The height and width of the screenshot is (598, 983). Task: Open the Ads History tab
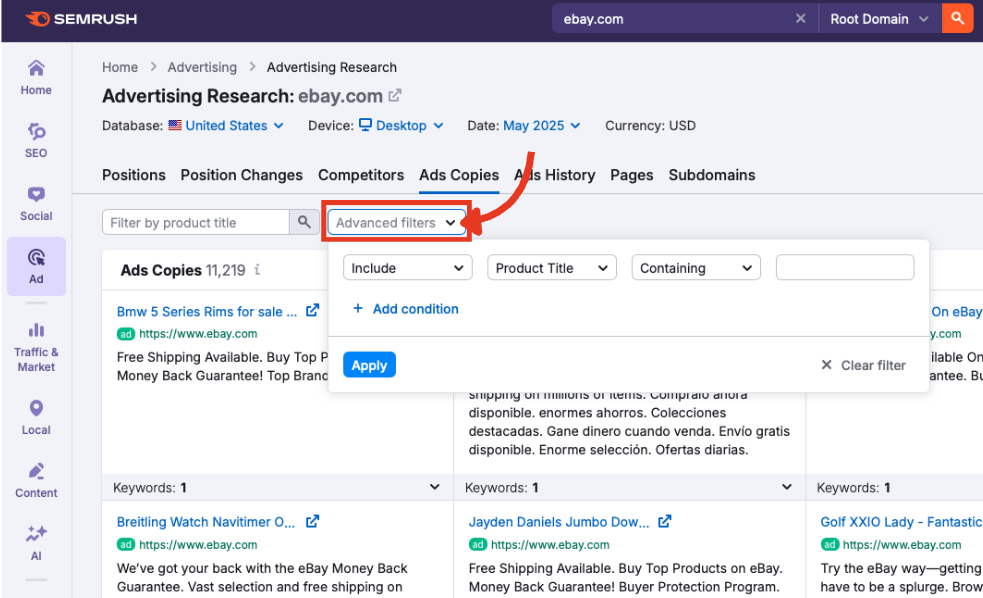(x=555, y=175)
